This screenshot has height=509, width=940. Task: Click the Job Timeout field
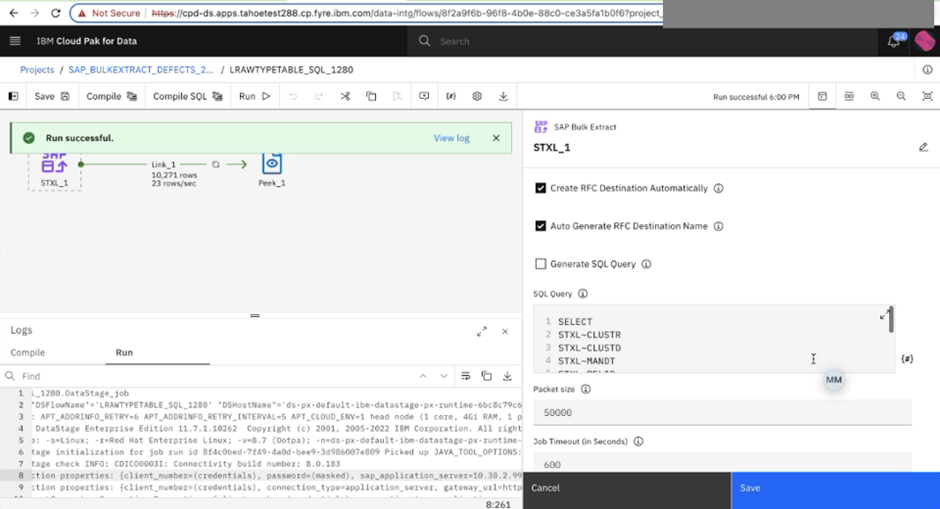(722, 463)
